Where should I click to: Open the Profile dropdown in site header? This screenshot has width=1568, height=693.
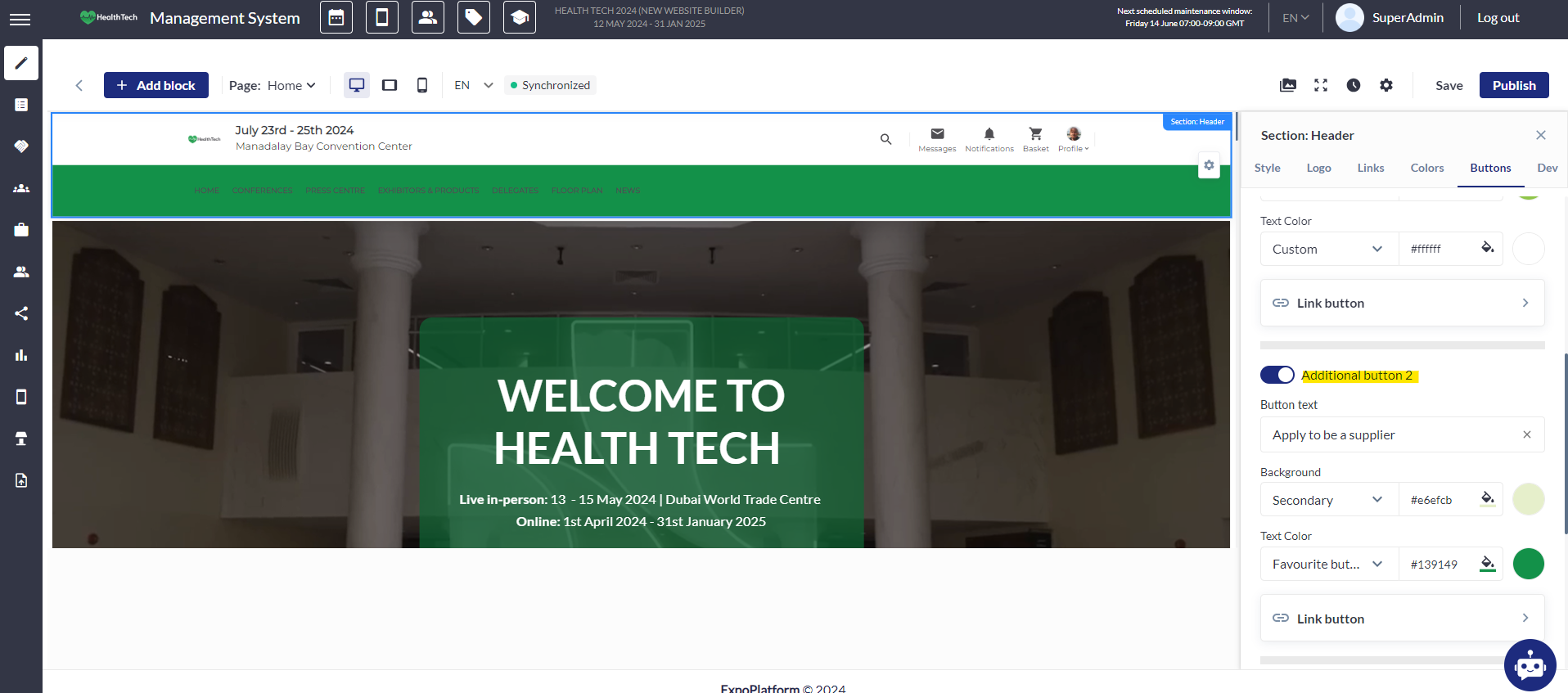1074,139
